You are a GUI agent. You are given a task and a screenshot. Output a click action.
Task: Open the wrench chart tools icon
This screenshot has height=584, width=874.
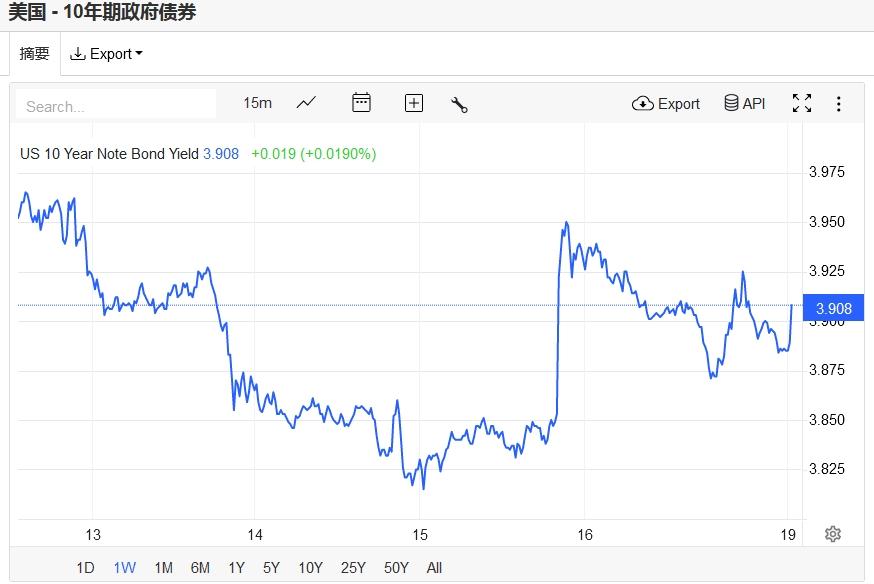460,104
